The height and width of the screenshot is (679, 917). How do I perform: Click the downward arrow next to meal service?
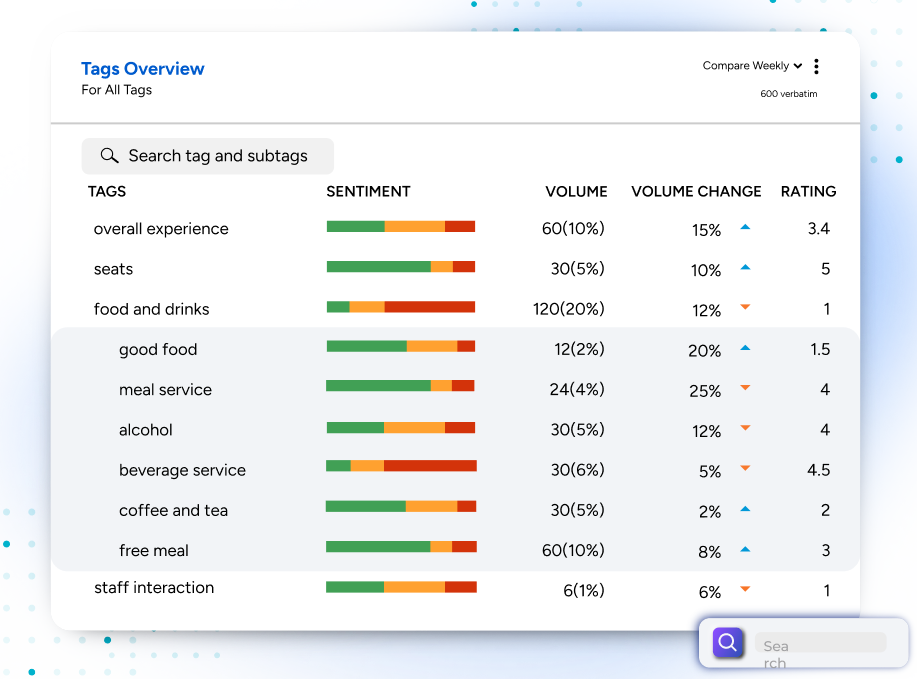point(744,389)
